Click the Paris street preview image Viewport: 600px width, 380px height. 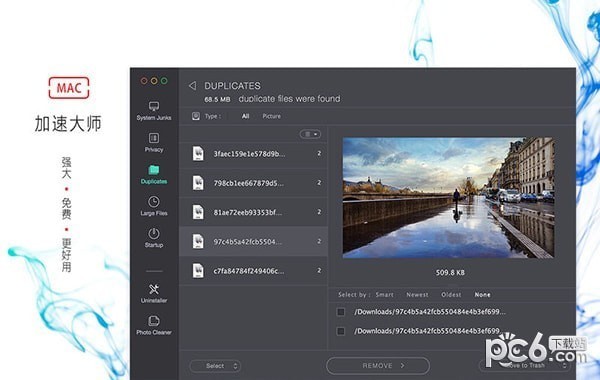point(448,197)
